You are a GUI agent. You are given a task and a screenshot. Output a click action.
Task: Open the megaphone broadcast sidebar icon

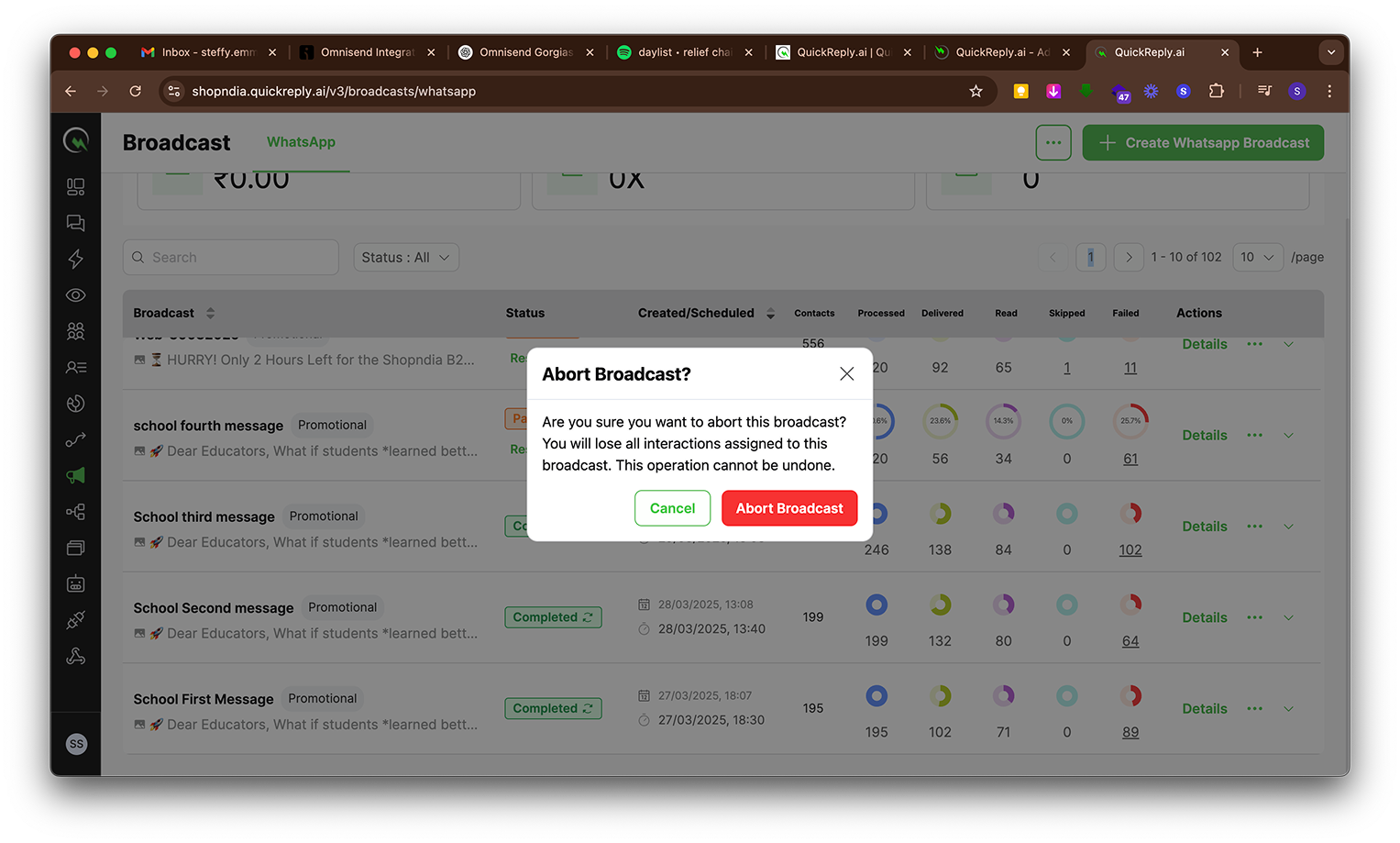pyautogui.click(x=76, y=475)
